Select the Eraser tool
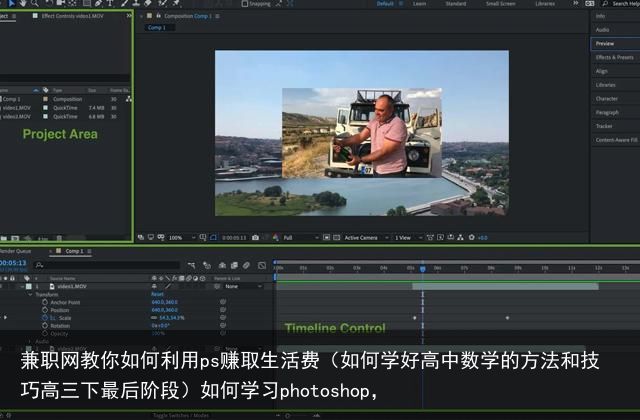This screenshot has height=420, width=640. (x=148, y=3)
